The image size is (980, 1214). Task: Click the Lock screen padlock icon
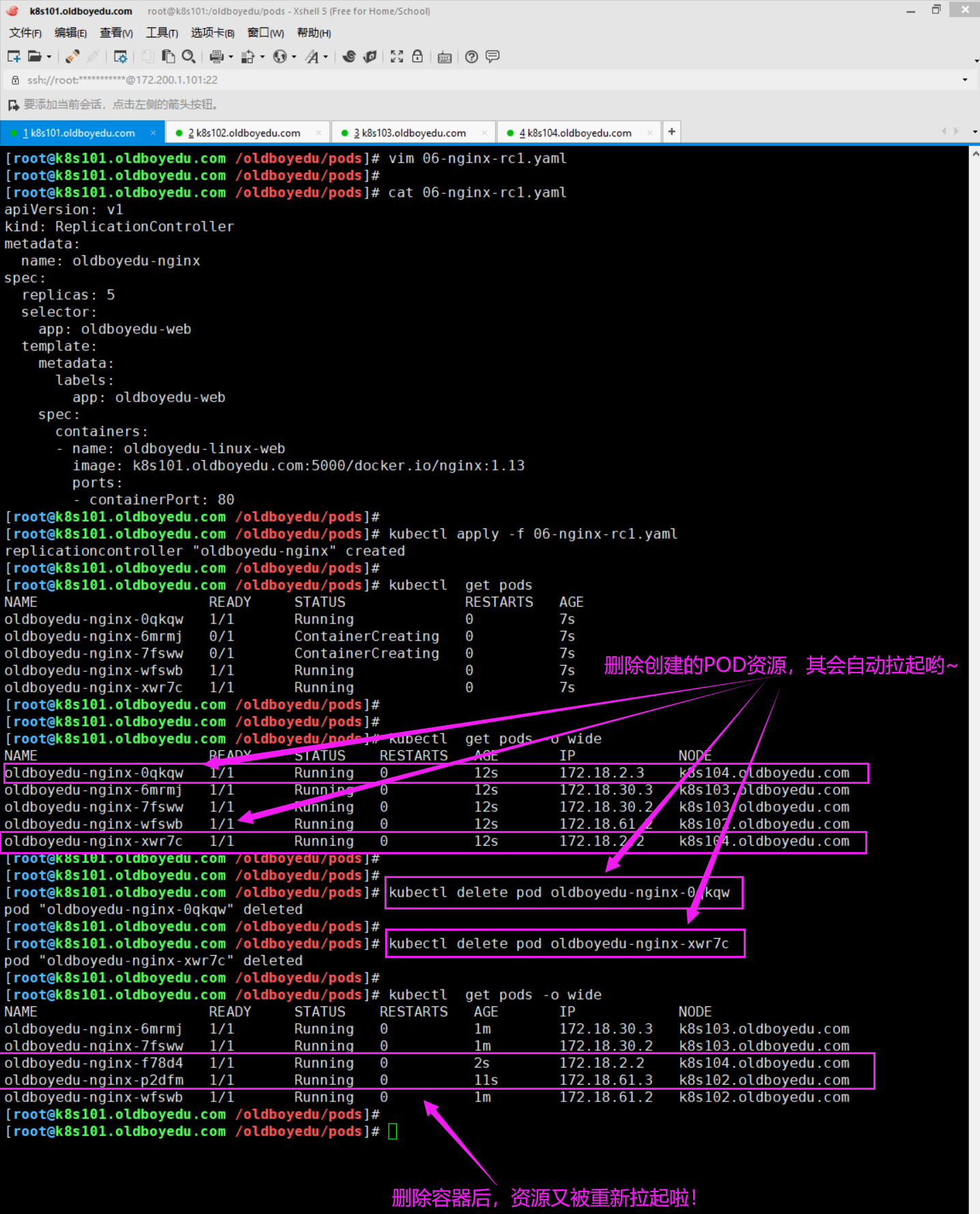coord(417,57)
